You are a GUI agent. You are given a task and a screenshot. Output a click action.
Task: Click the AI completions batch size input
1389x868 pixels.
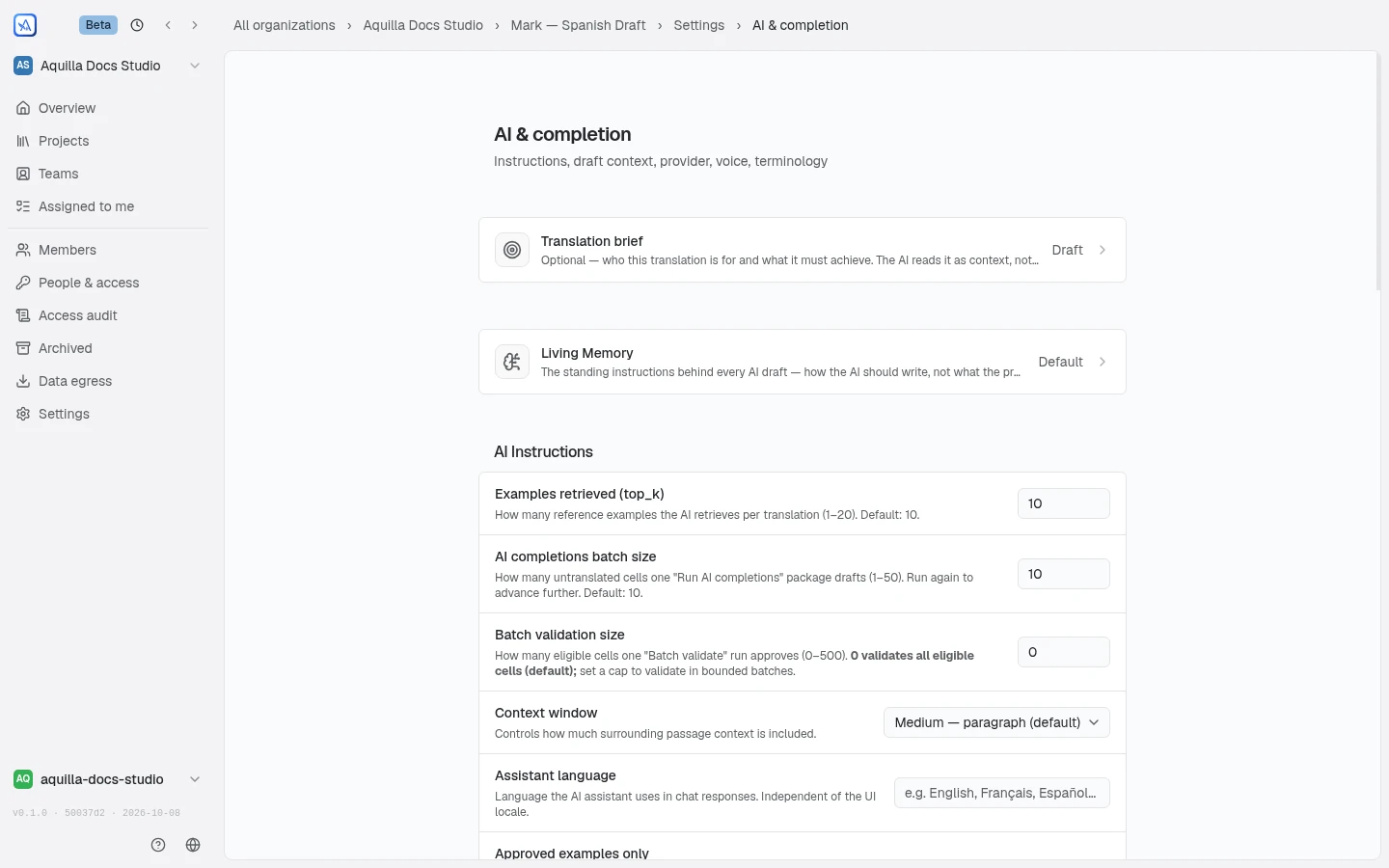pyautogui.click(x=1064, y=574)
